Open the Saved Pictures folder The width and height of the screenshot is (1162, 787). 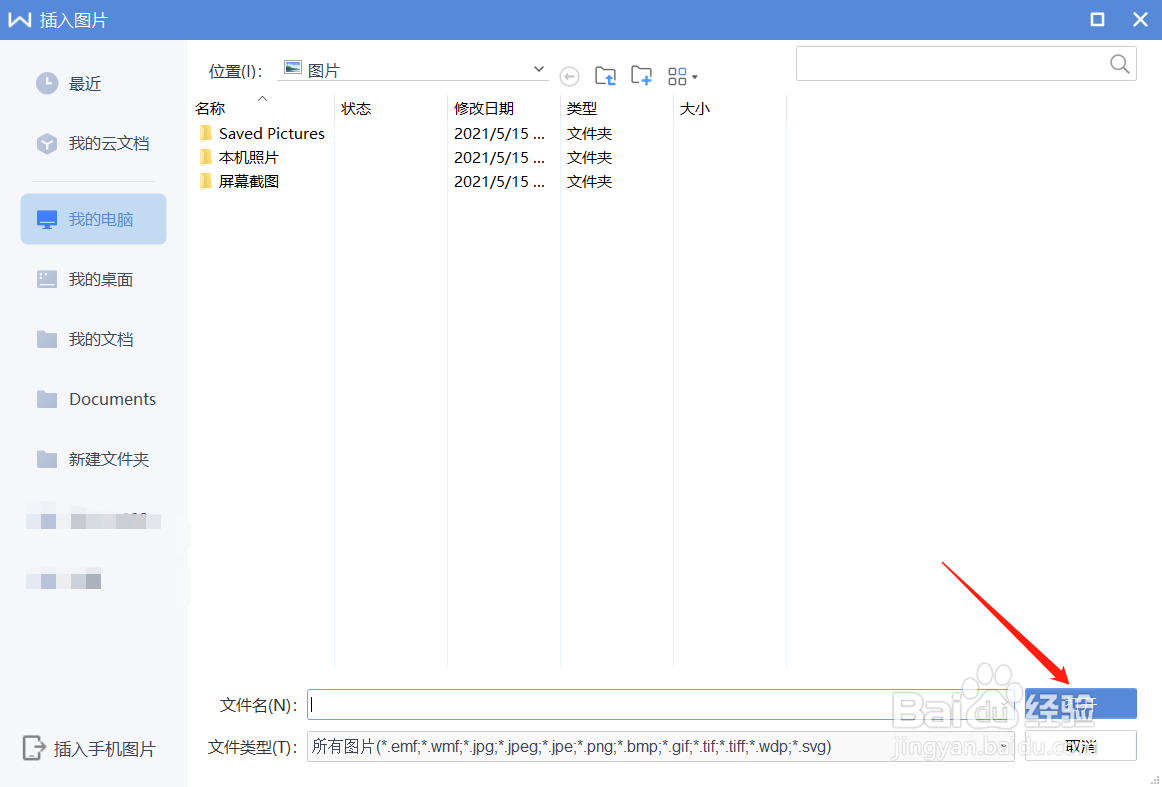click(x=272, y=133)
